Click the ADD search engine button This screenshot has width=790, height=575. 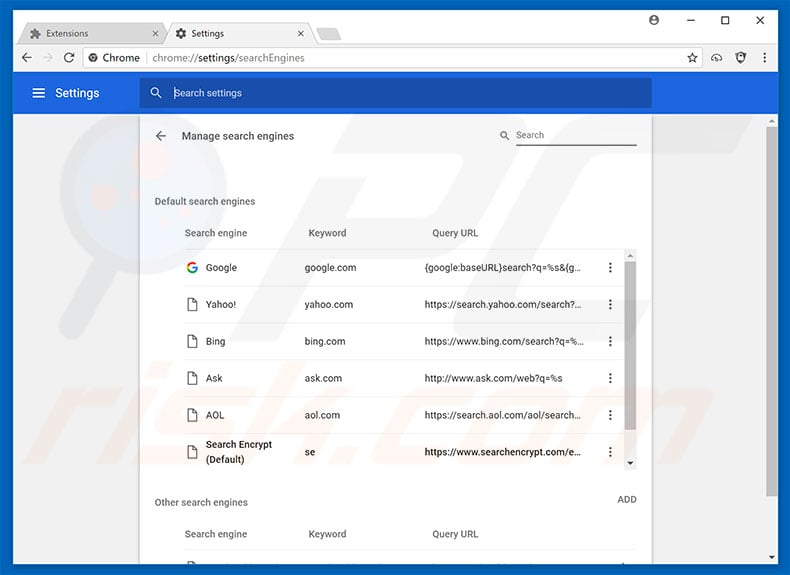627,499
